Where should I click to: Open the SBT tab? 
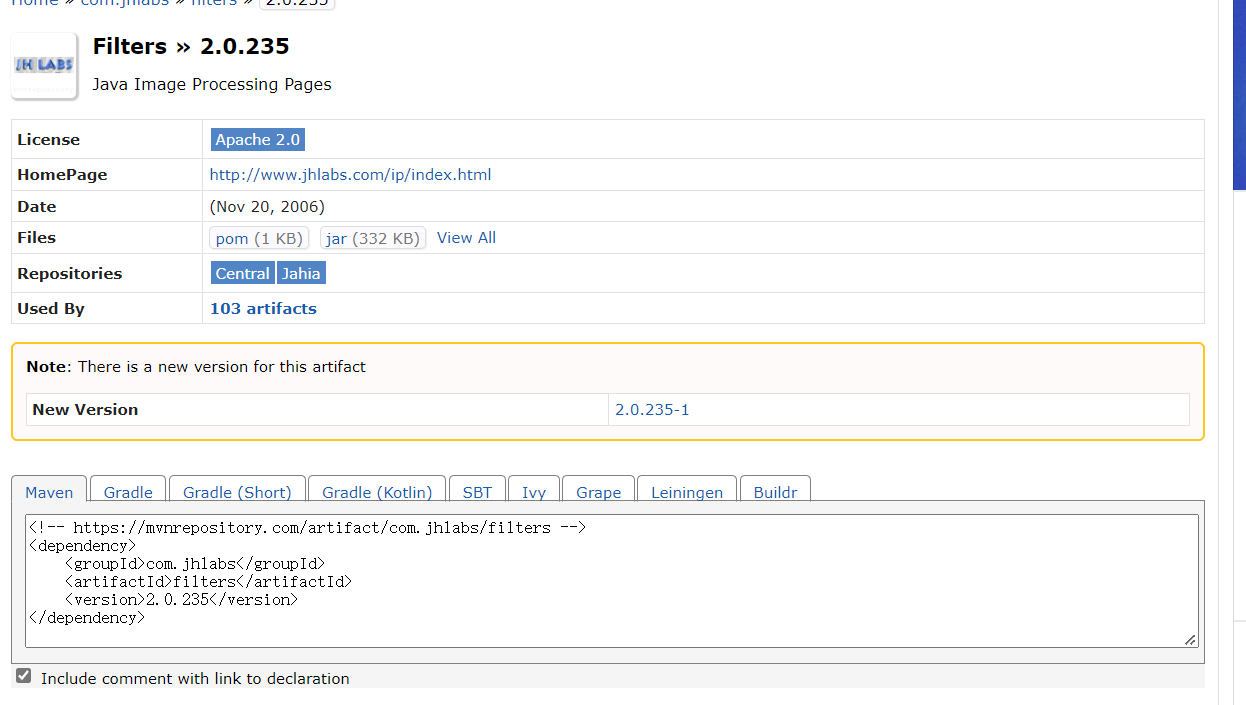[x=477, y=491]
